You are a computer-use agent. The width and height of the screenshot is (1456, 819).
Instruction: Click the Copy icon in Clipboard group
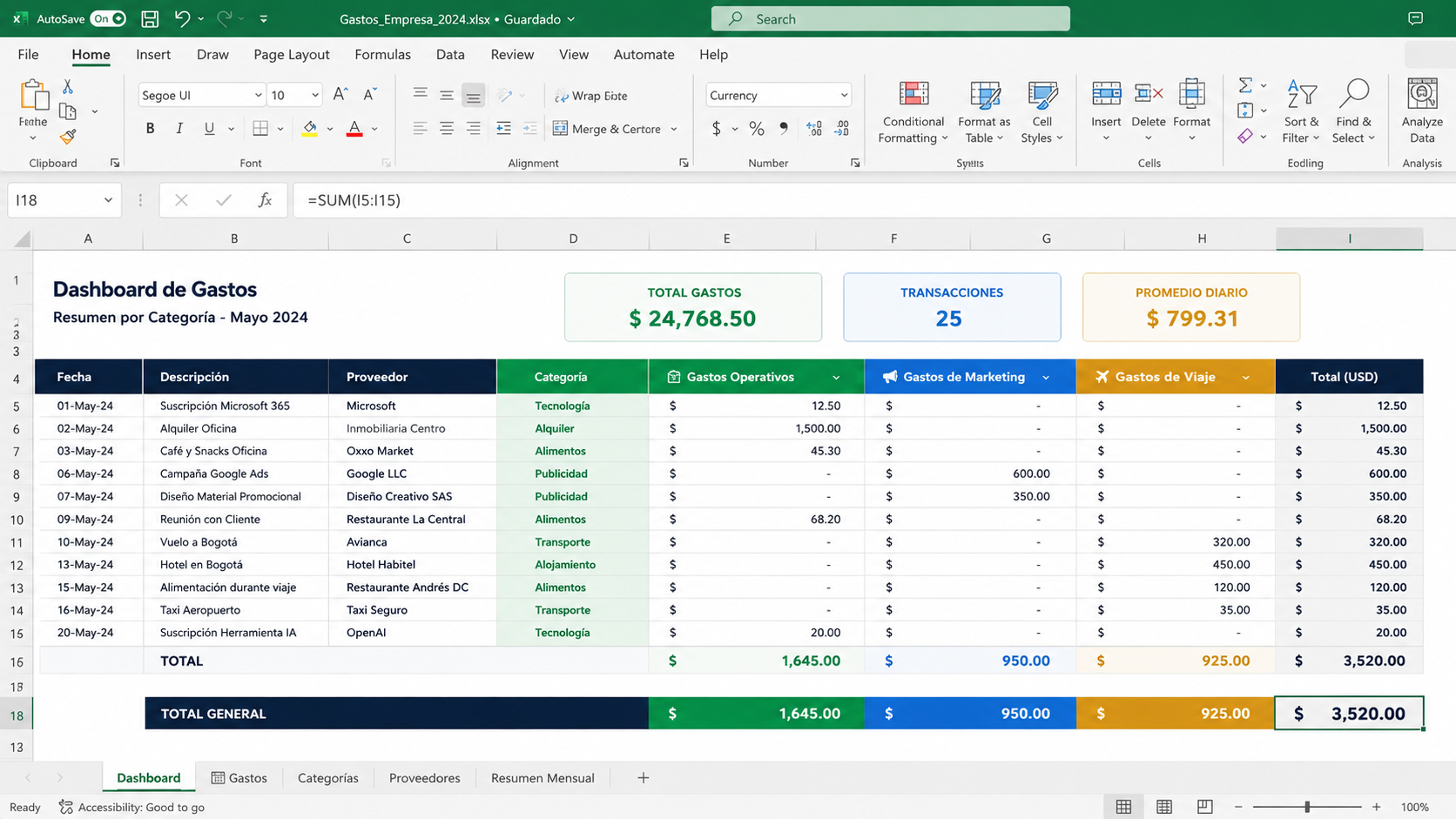point(68,111)
